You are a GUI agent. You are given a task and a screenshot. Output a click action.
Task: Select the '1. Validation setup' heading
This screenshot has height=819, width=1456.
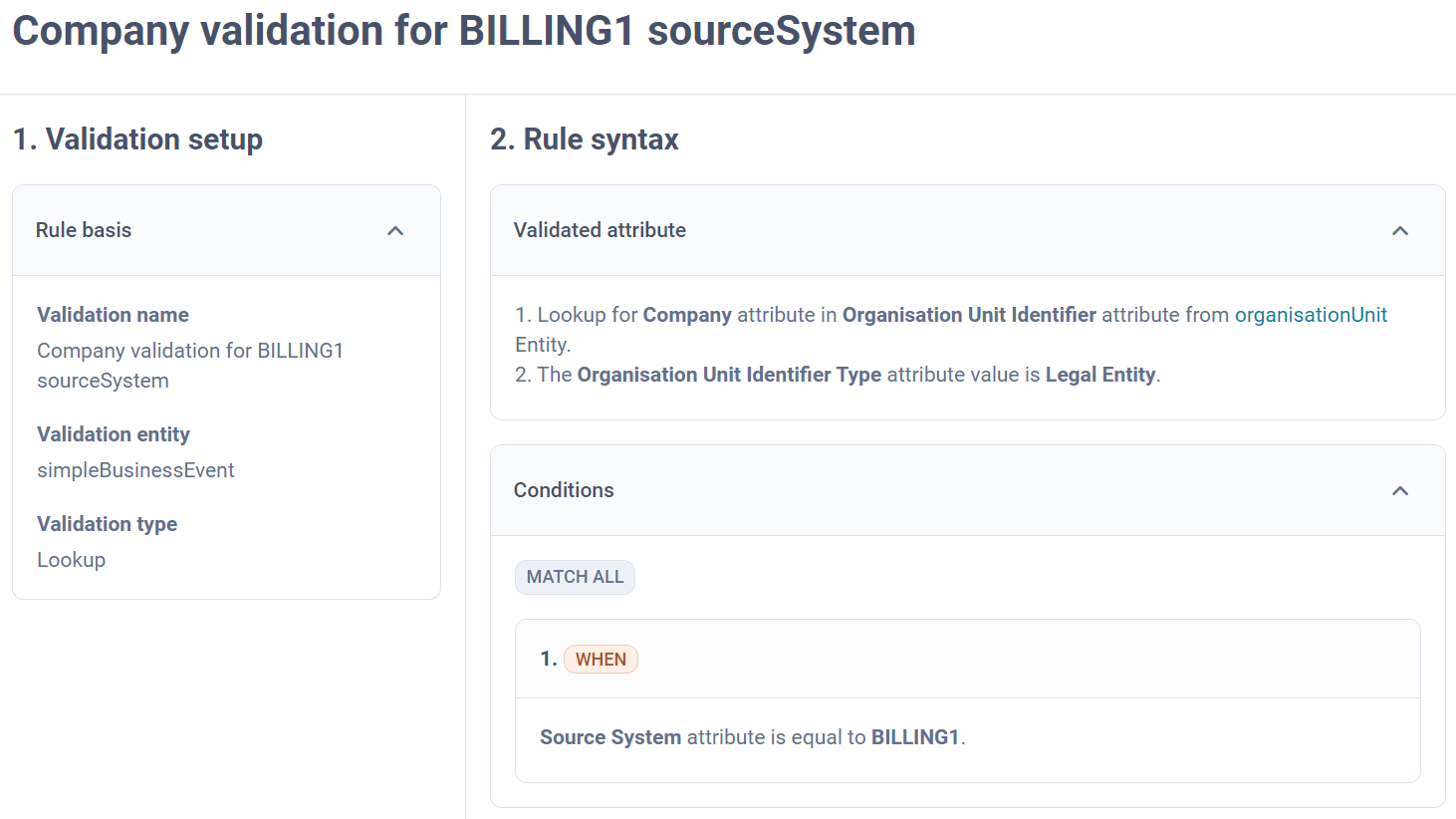(137, 139)
